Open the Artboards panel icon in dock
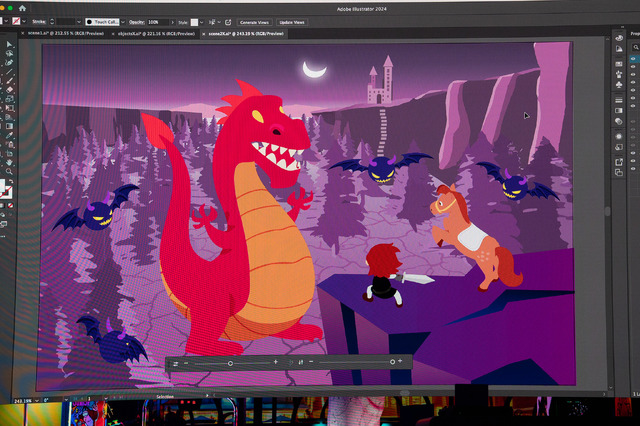This screenshot has width=640, height=426. click(619, 173)
